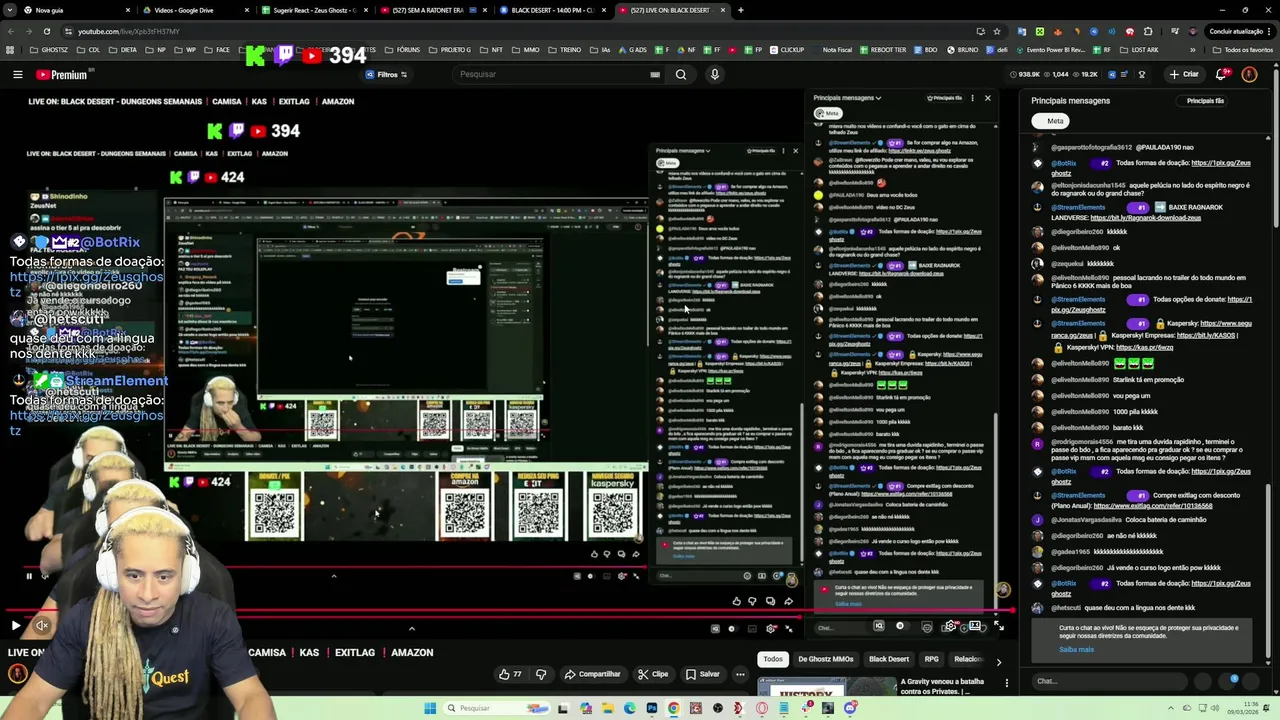Play the paused live stream

[15, 626]
